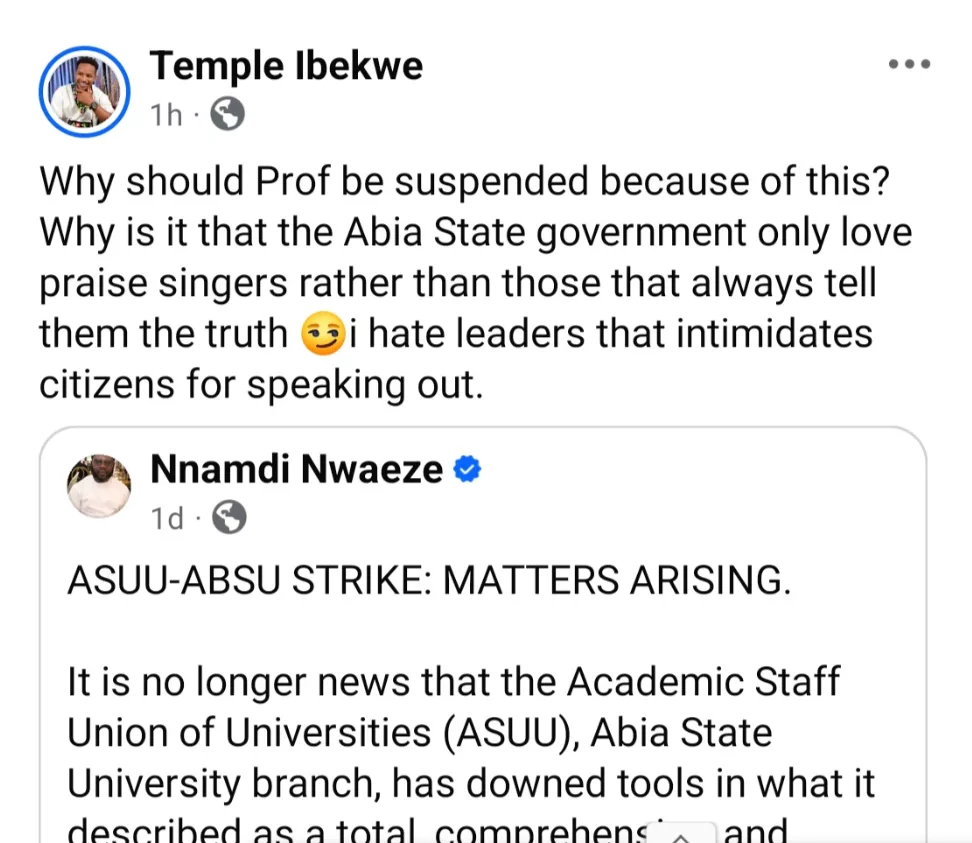Screen dimensions: 972x843
Task: Open the post via the 1h timestamp
Action: pos(166,115)
